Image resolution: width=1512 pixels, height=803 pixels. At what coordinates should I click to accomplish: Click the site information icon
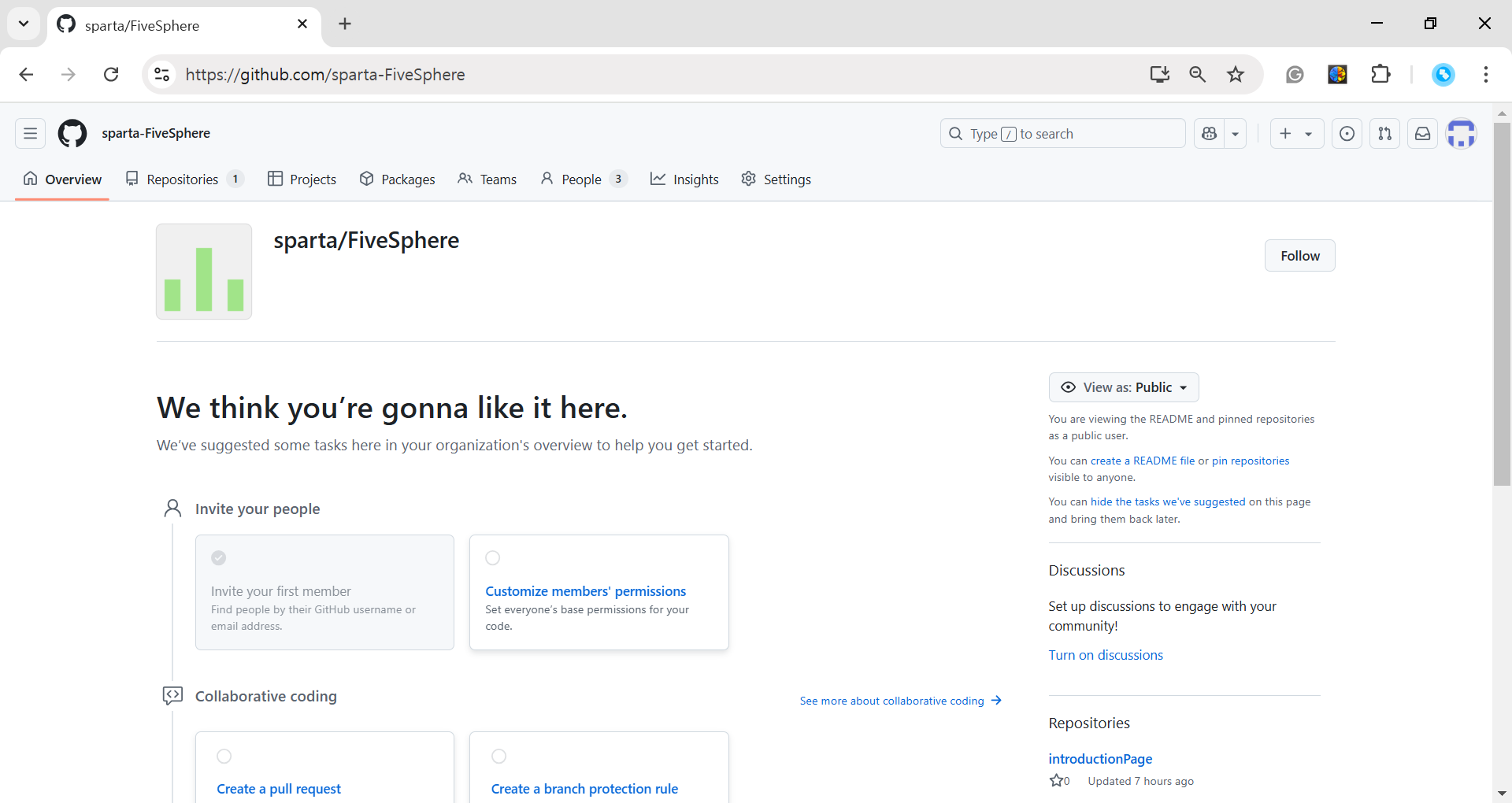pos(161,75)
